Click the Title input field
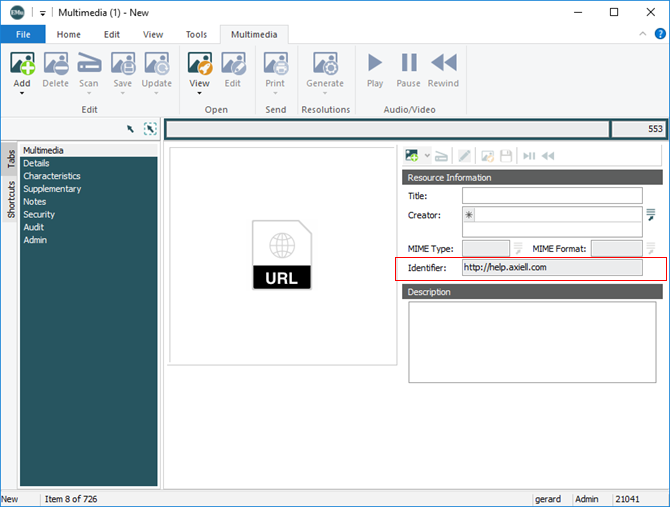 point(552,195)
